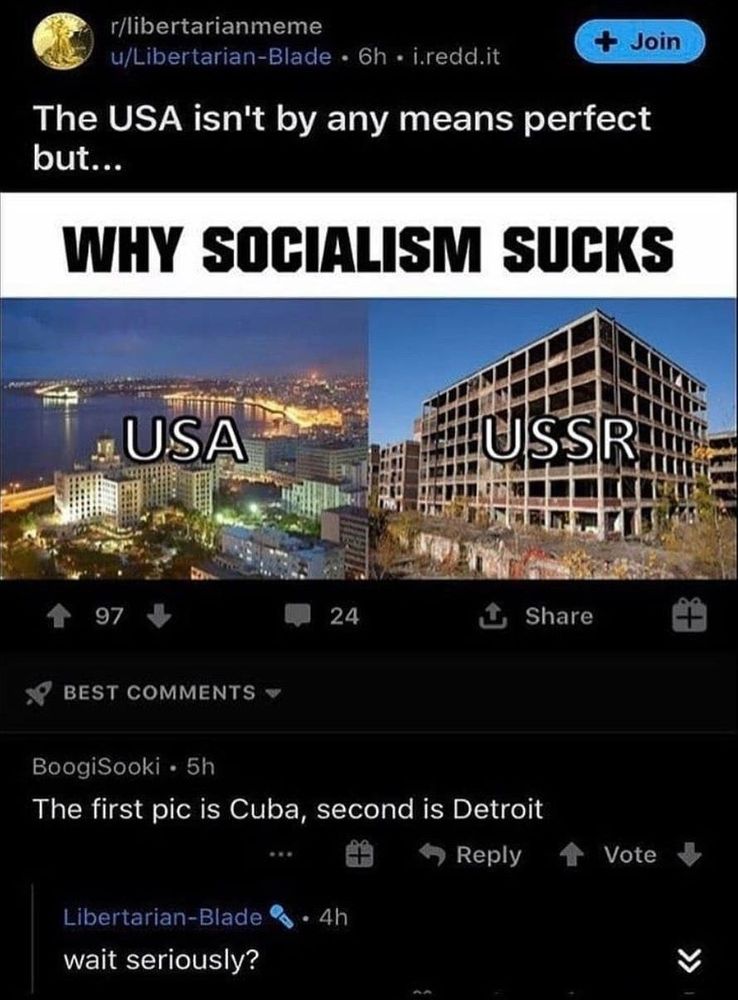Tap the Share upload icon
This screenshot has width=738, height=1000.
493,616
